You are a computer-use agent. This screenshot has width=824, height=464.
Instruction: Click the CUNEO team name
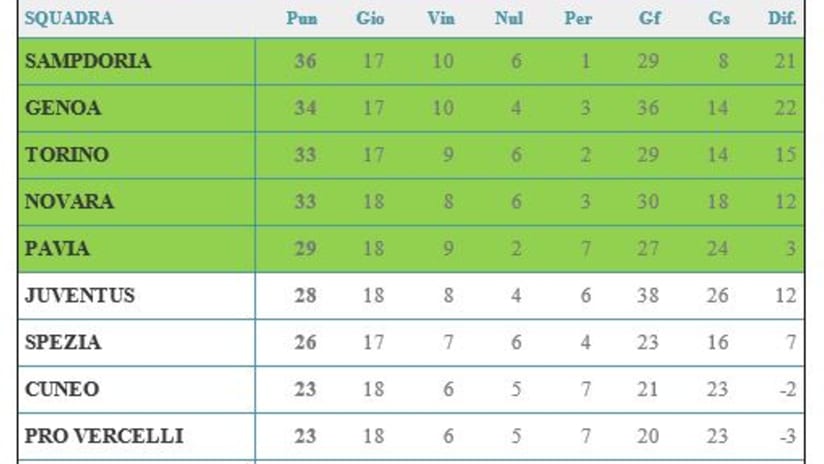62,390
